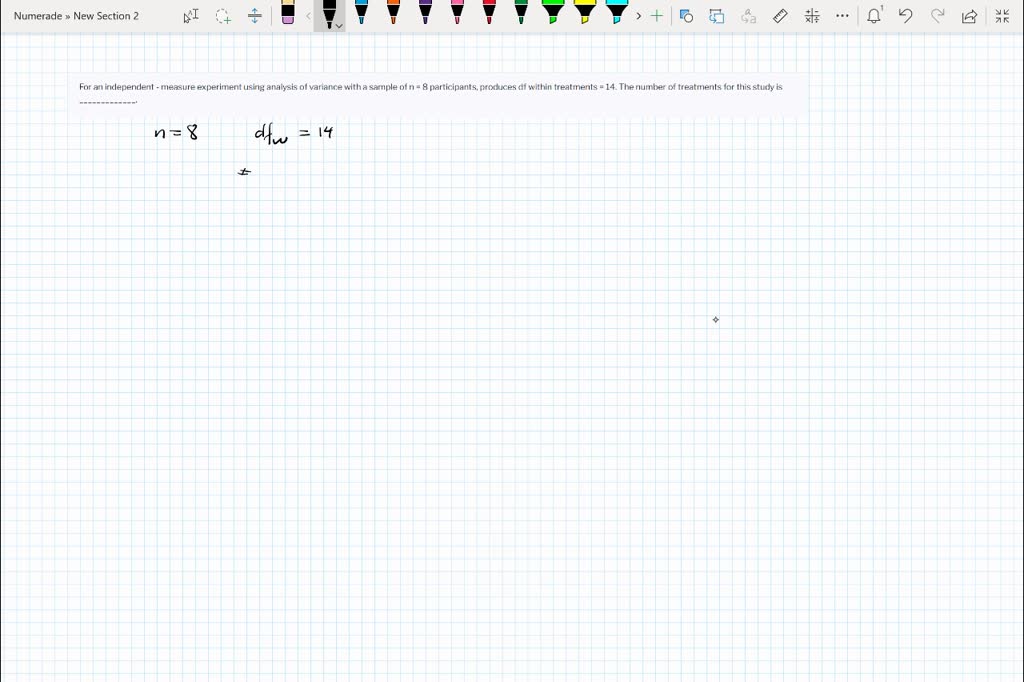Select the ruler tool
Image resolution: width=1024 pixels, height=682 pixels.
780,15
